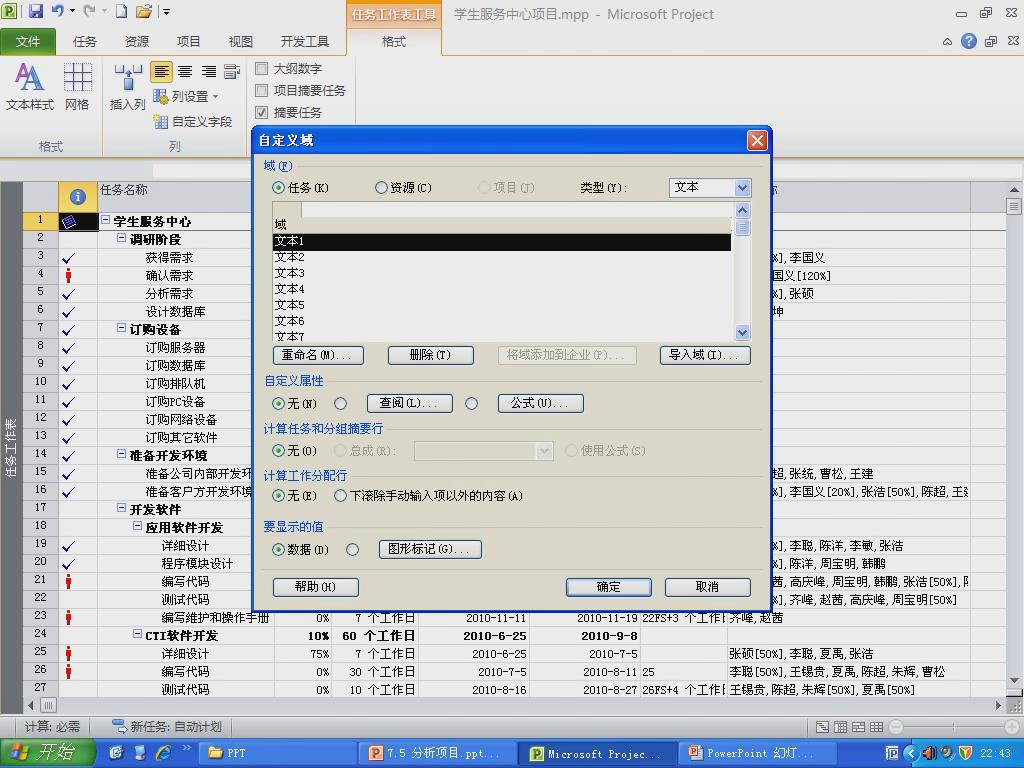
Task: Switch to the 项目 ribbon tab
Action: point(188,42)
